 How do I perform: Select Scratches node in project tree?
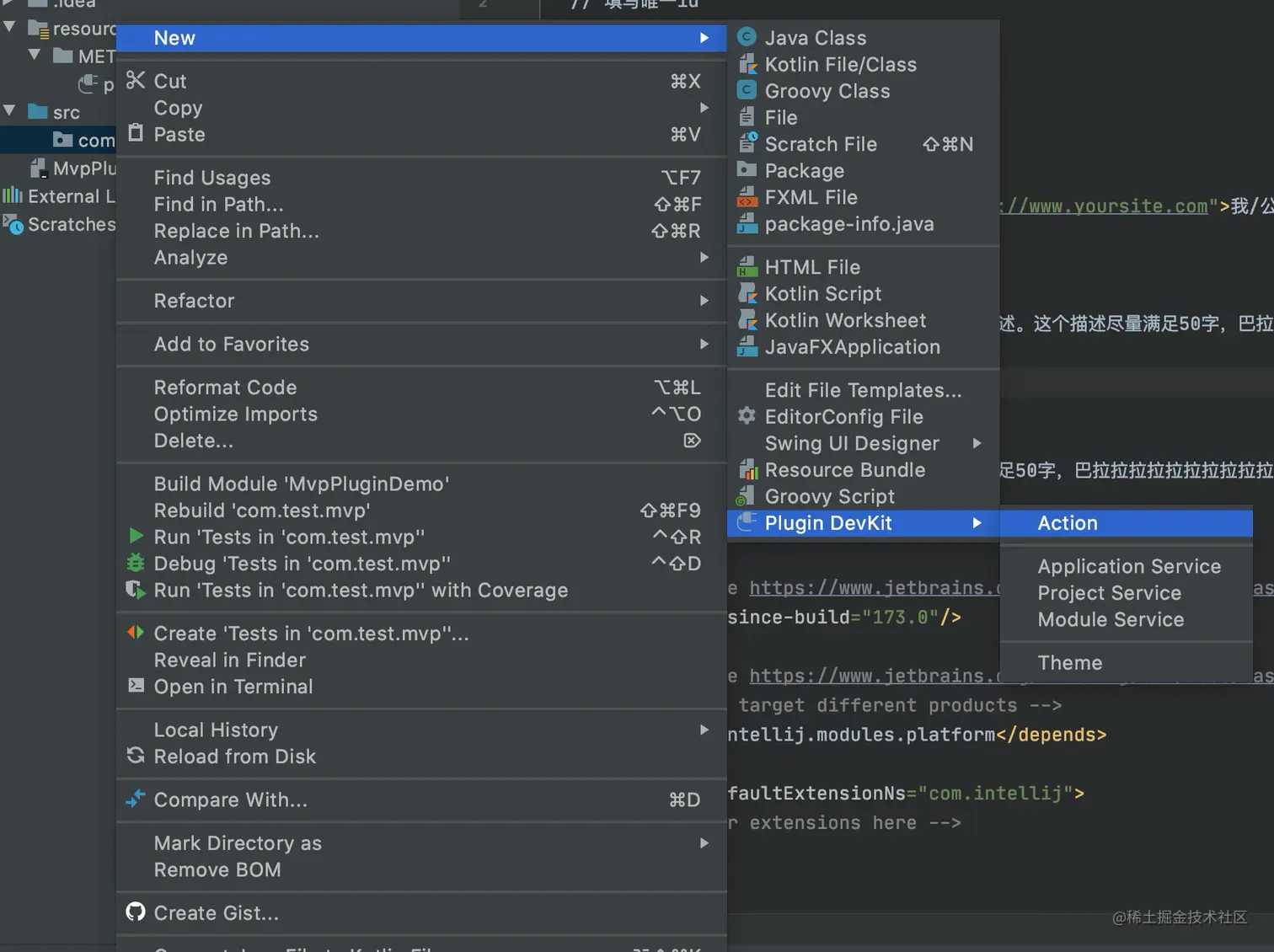pos(59,224)
